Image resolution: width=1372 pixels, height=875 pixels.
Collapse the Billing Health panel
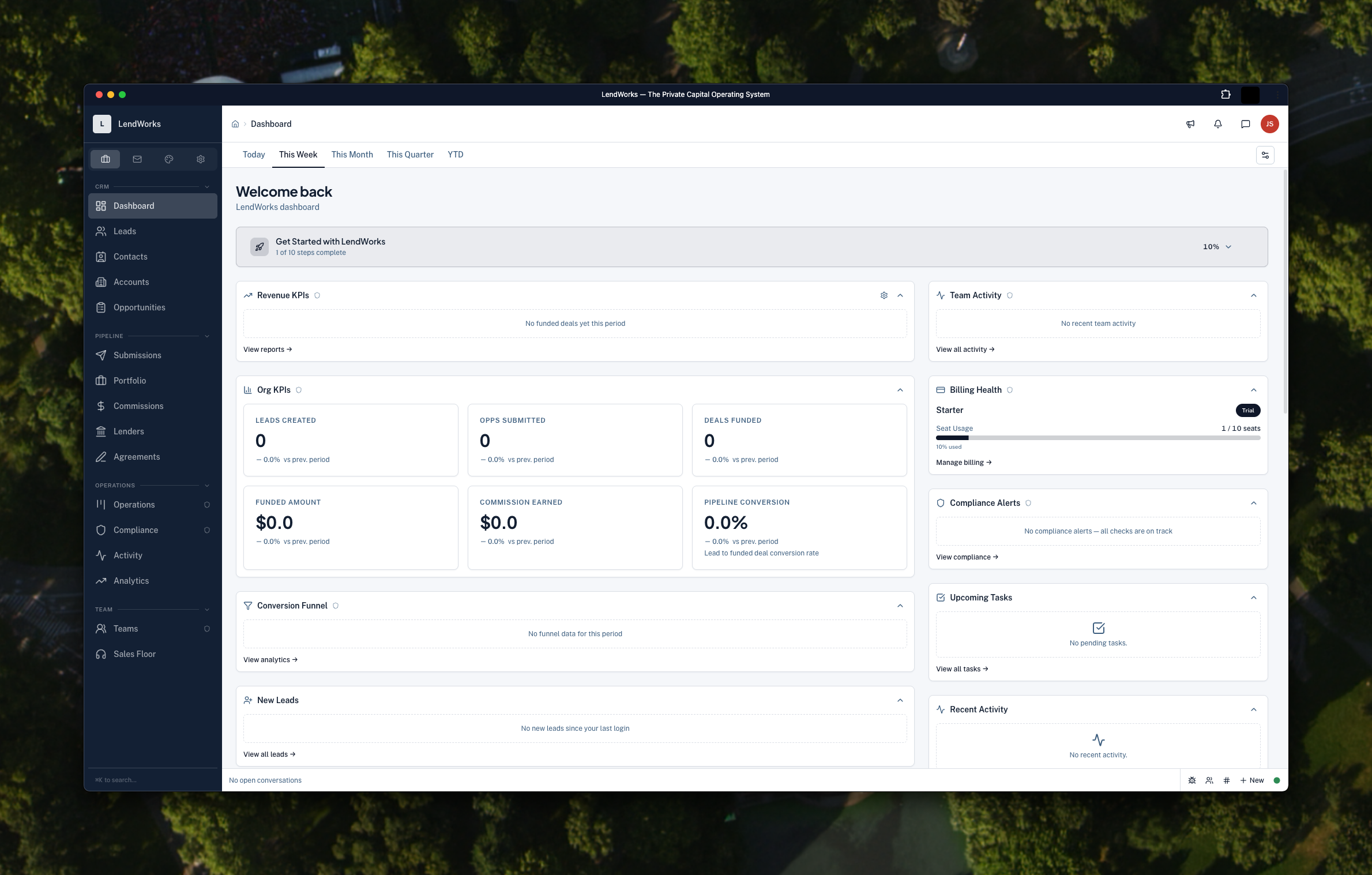[x=1254, y=390]
